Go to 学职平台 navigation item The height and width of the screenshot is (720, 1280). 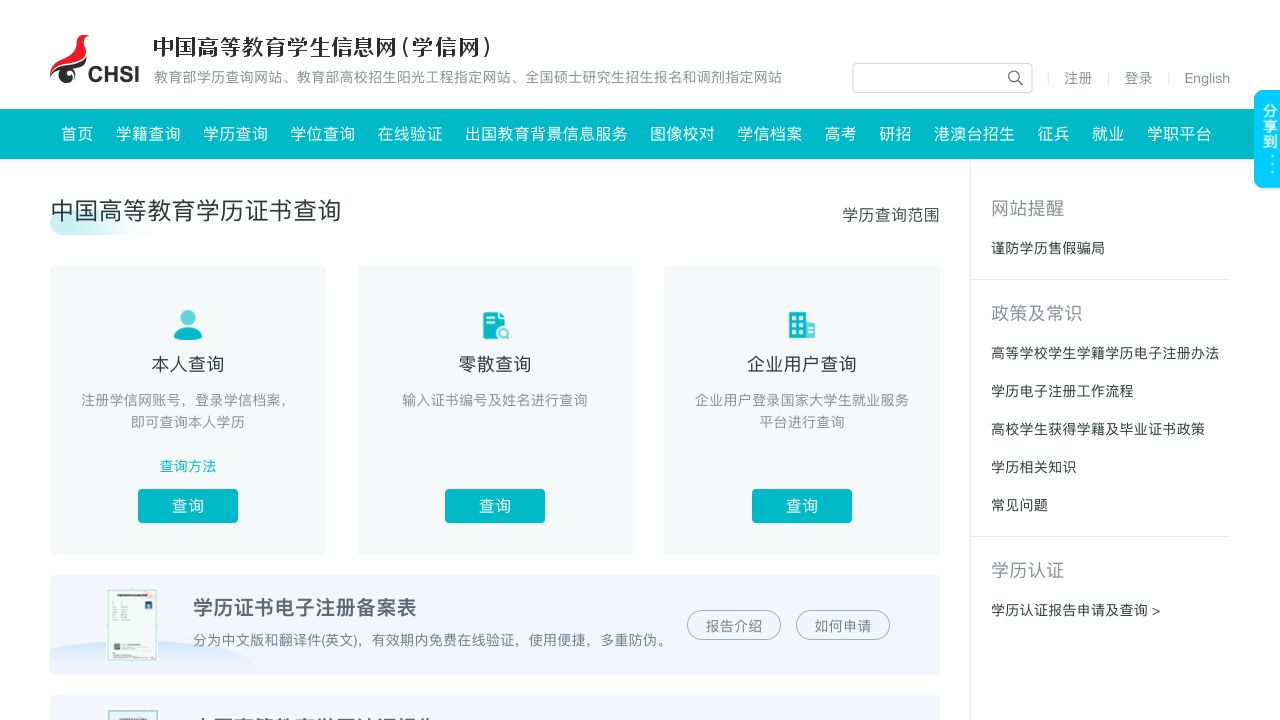pos(1179,134)
